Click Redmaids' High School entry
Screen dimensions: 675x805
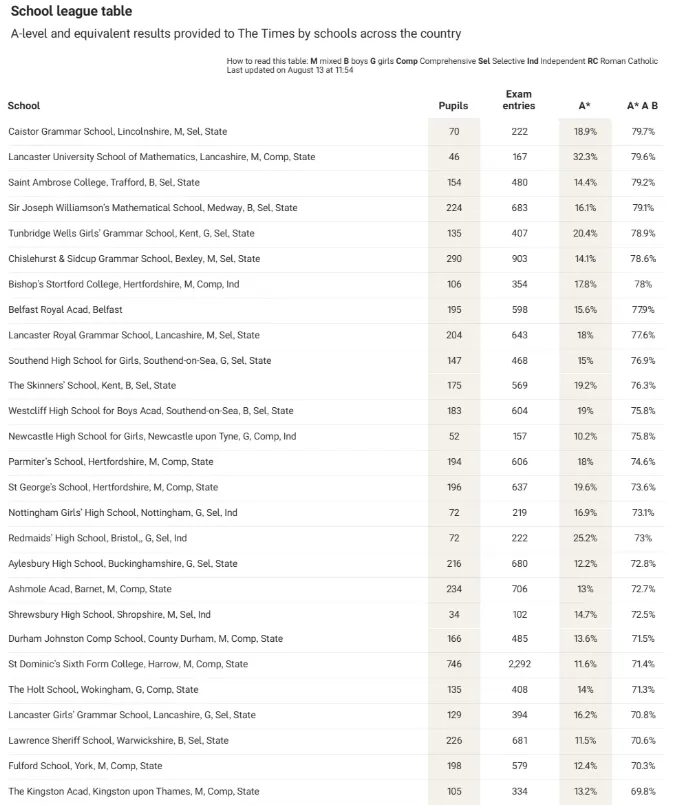point(98,538)
